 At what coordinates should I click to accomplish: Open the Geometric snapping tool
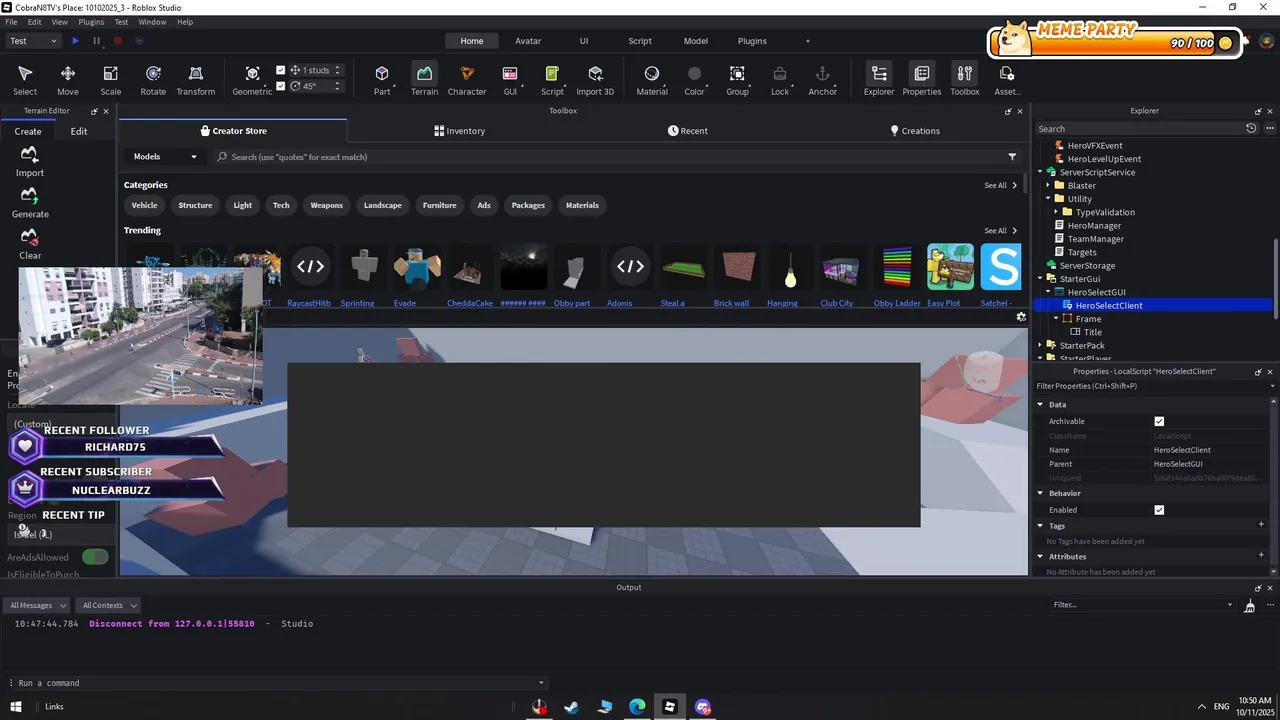252,80
